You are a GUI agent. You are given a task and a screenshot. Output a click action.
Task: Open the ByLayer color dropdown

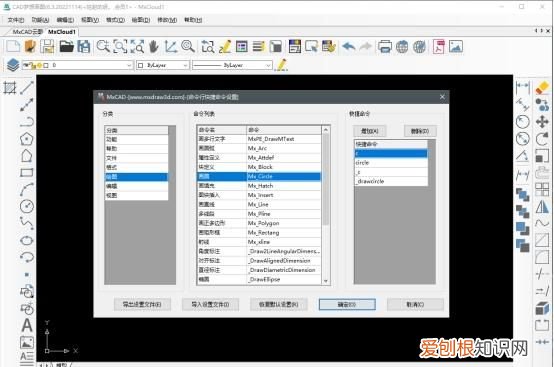point(163,65)
